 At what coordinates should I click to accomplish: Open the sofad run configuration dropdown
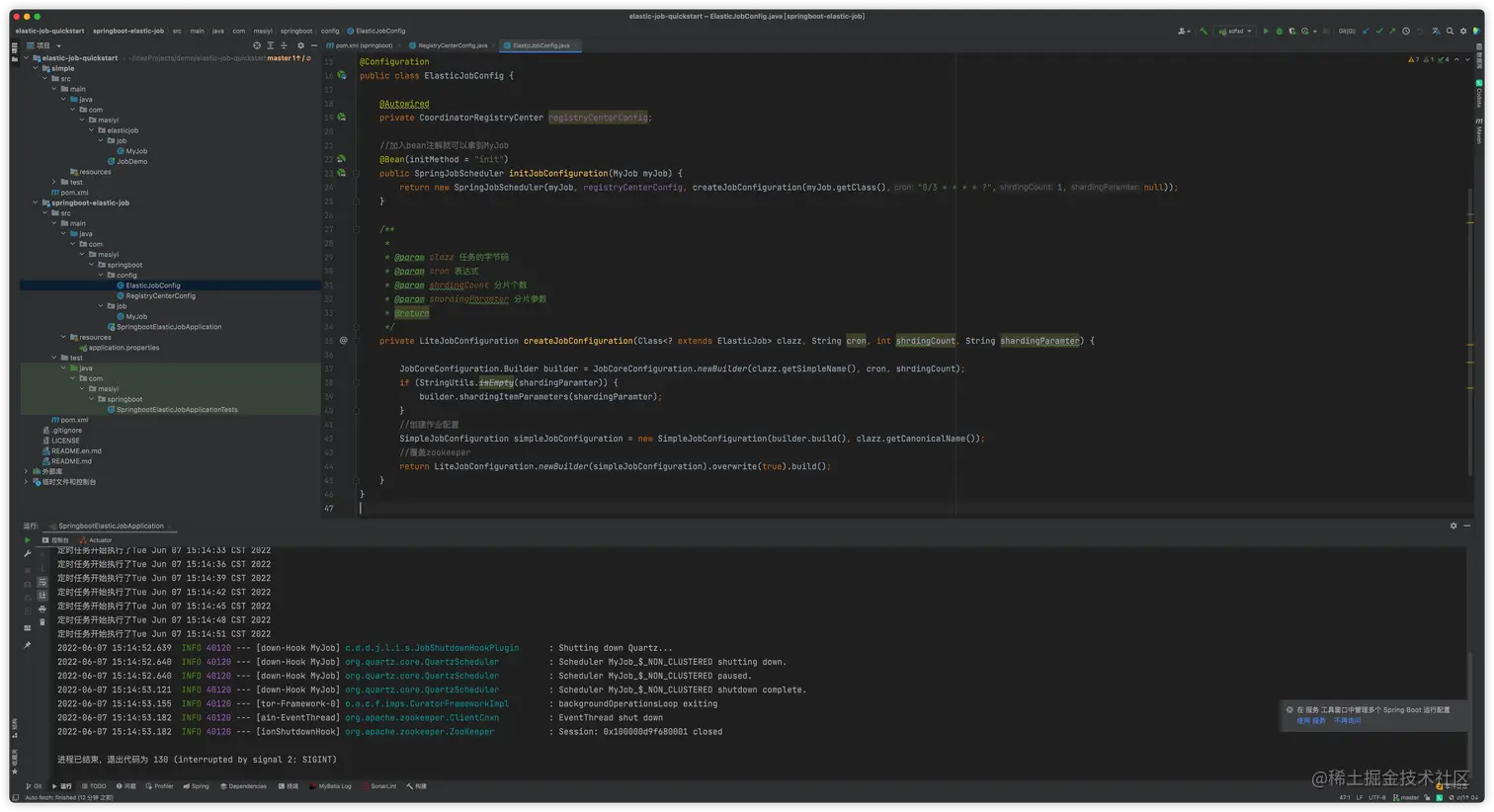tap(1236, 31)
